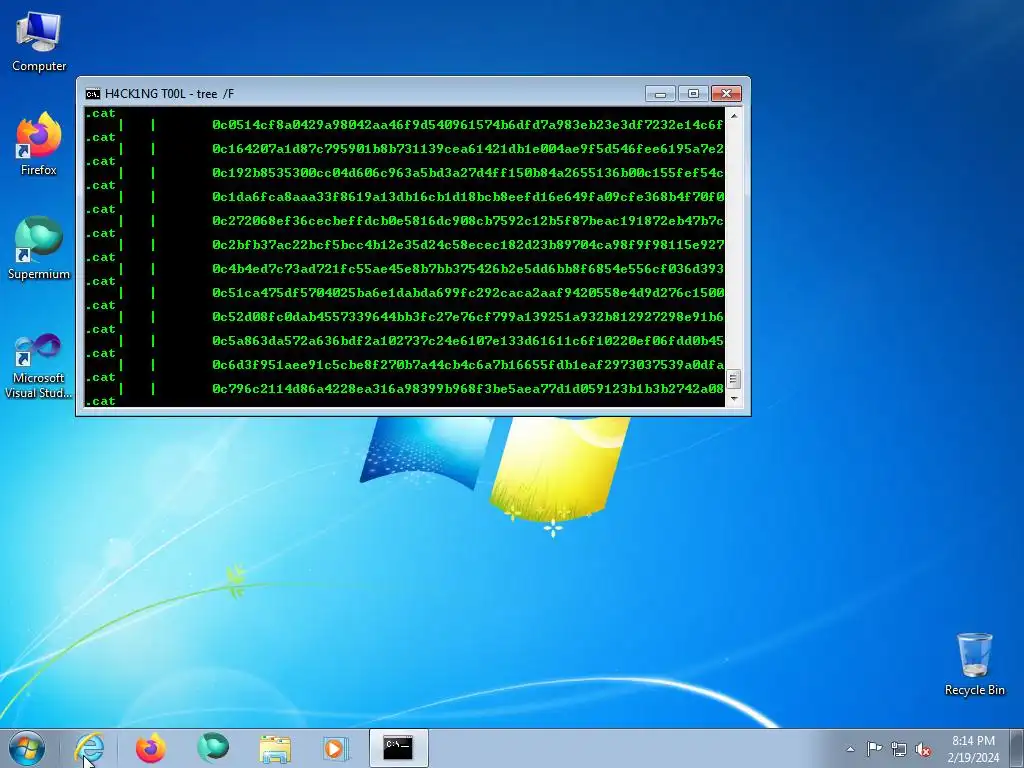Launch Internet Explorer from the taskbar

click(89, 748)
